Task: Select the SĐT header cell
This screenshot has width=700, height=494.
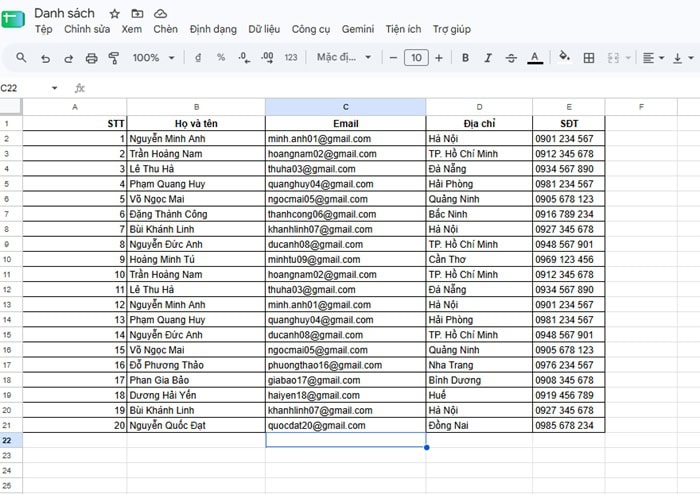Action: point(569,124)
